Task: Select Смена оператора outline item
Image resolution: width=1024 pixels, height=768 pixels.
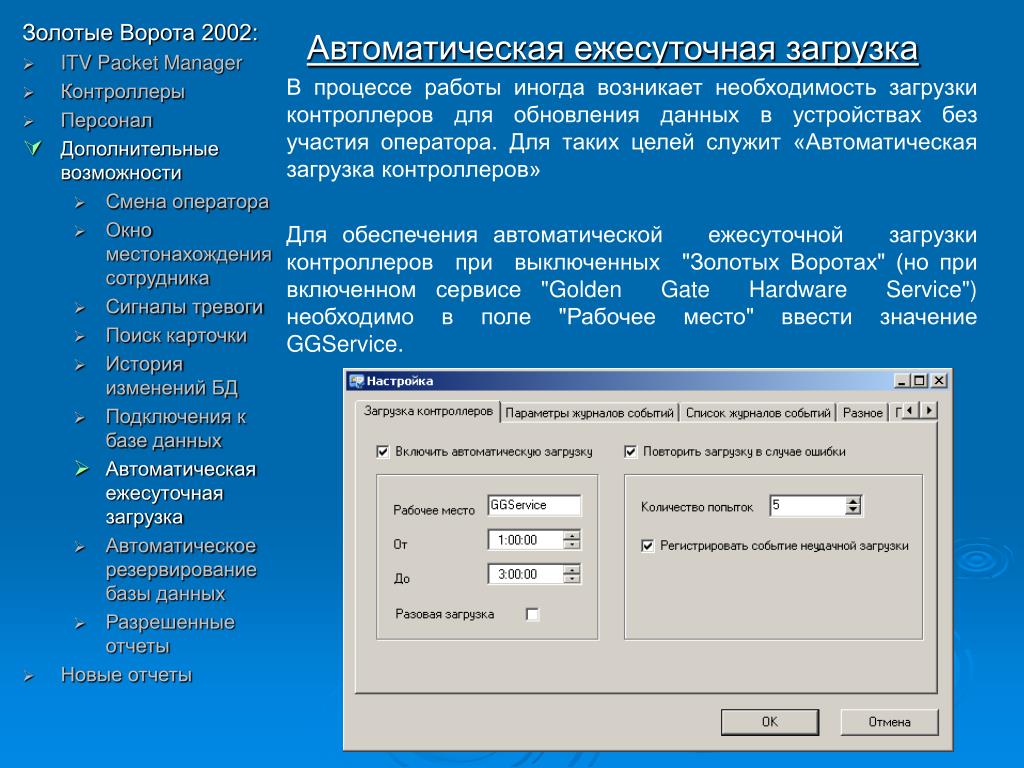Action: pos(187,201)
